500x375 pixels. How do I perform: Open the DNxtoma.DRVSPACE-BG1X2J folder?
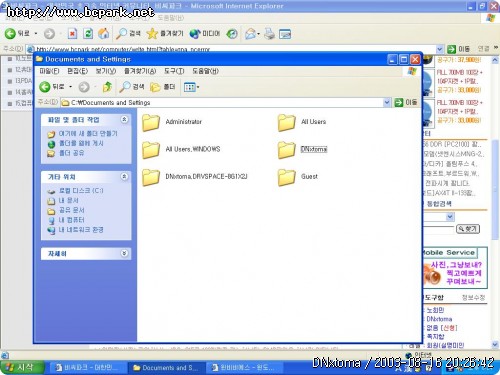pos(195,177)
